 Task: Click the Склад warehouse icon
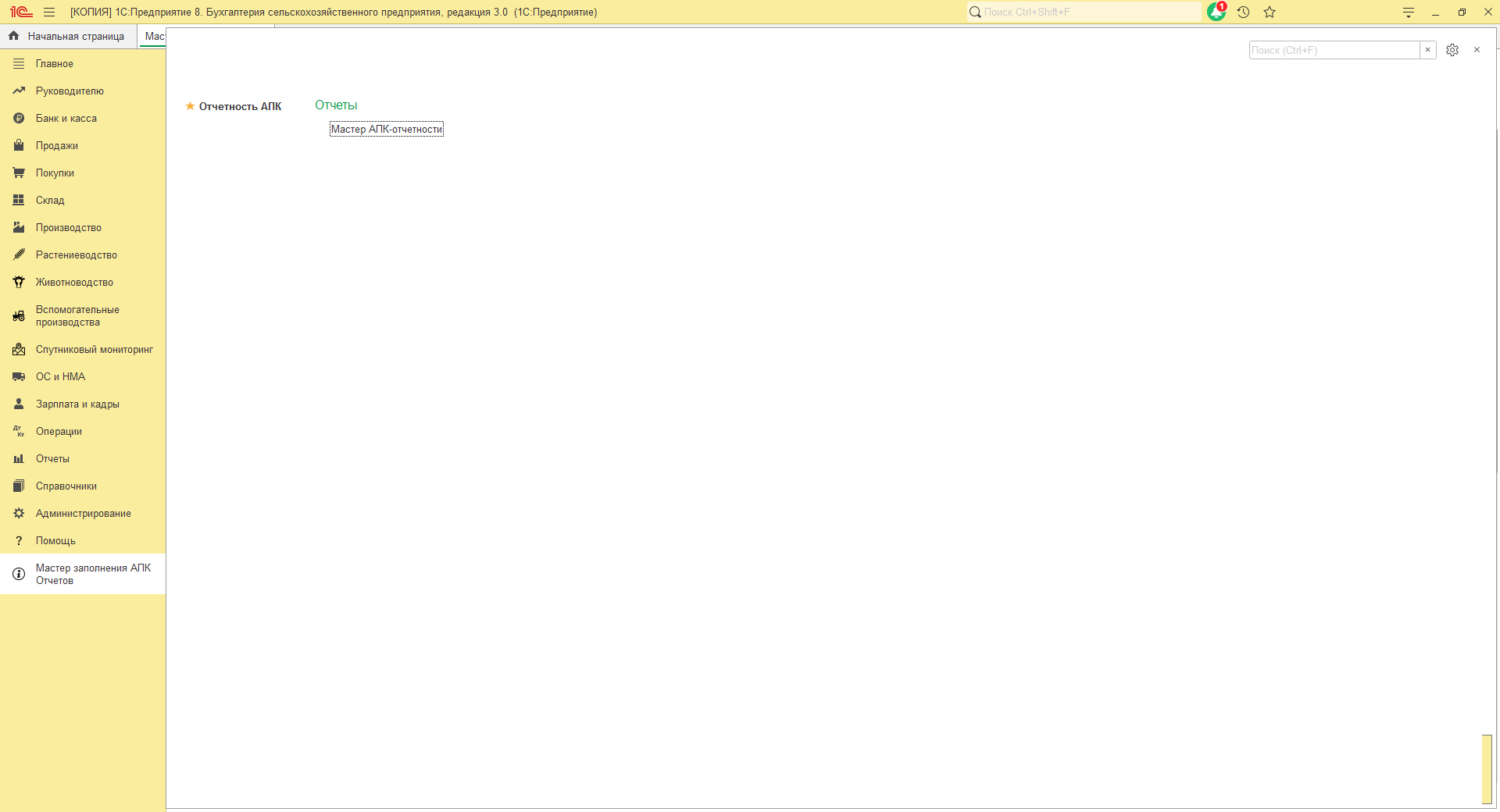pos(19,200)
